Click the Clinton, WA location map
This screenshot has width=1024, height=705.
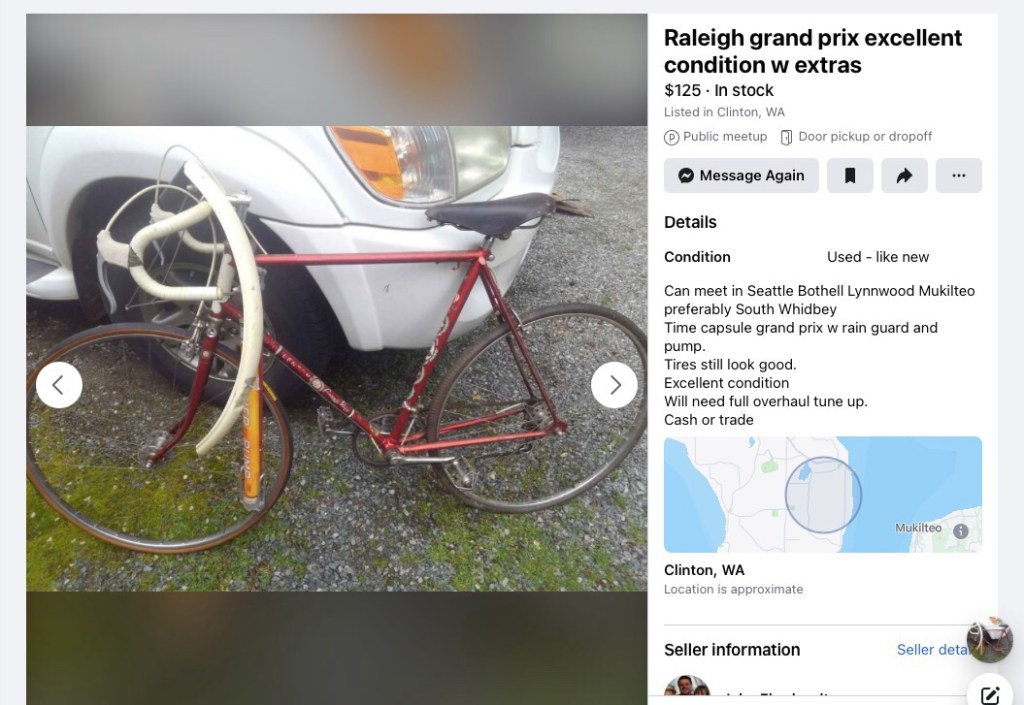click(823, 494)
